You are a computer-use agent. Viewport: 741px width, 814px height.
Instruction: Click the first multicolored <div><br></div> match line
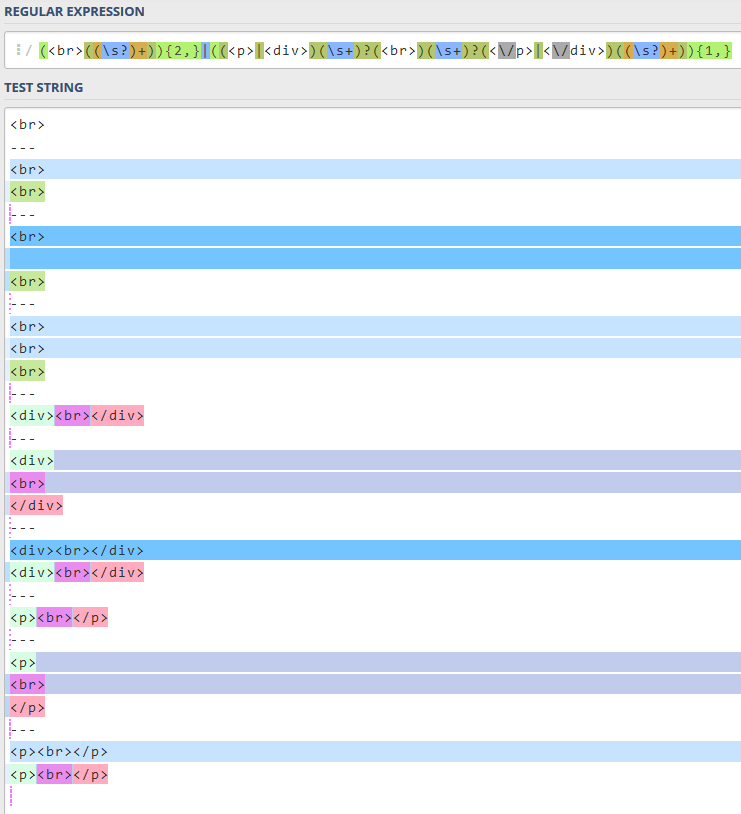click(77, 416)
